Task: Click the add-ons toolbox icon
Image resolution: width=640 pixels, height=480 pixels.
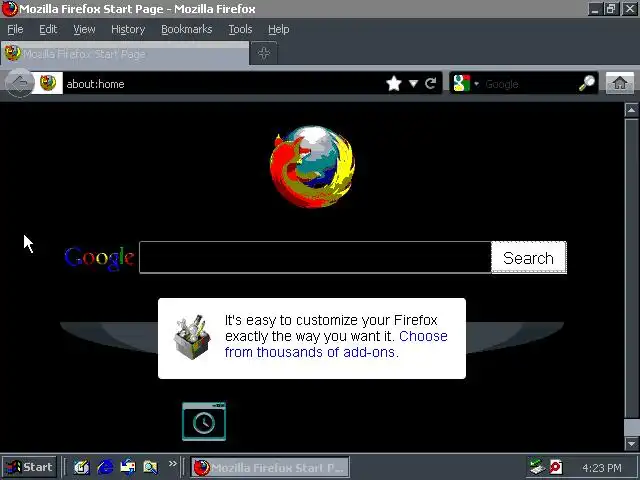Action: [192, 337]
